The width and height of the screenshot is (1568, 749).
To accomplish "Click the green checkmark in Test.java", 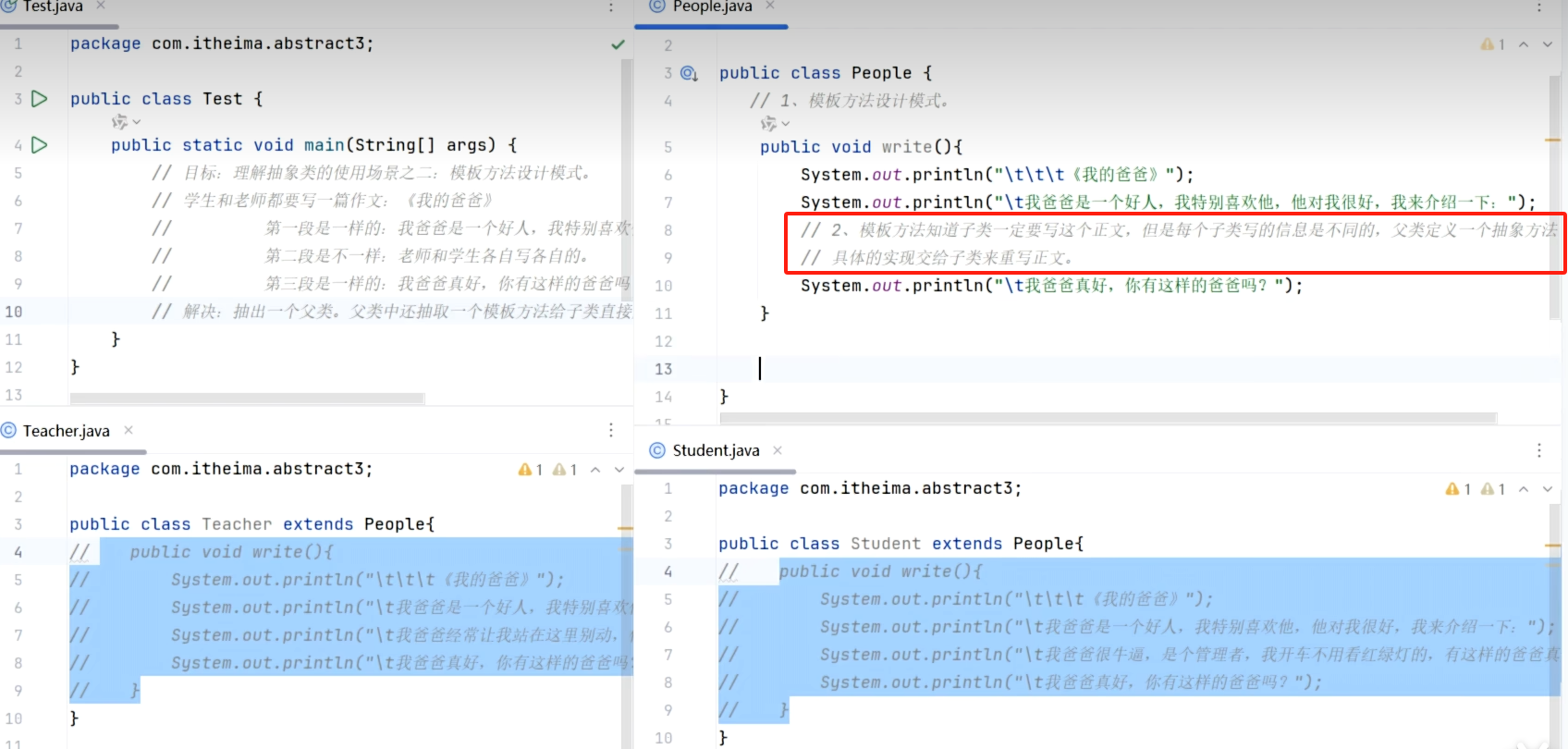I will click(x=618, y=44).
